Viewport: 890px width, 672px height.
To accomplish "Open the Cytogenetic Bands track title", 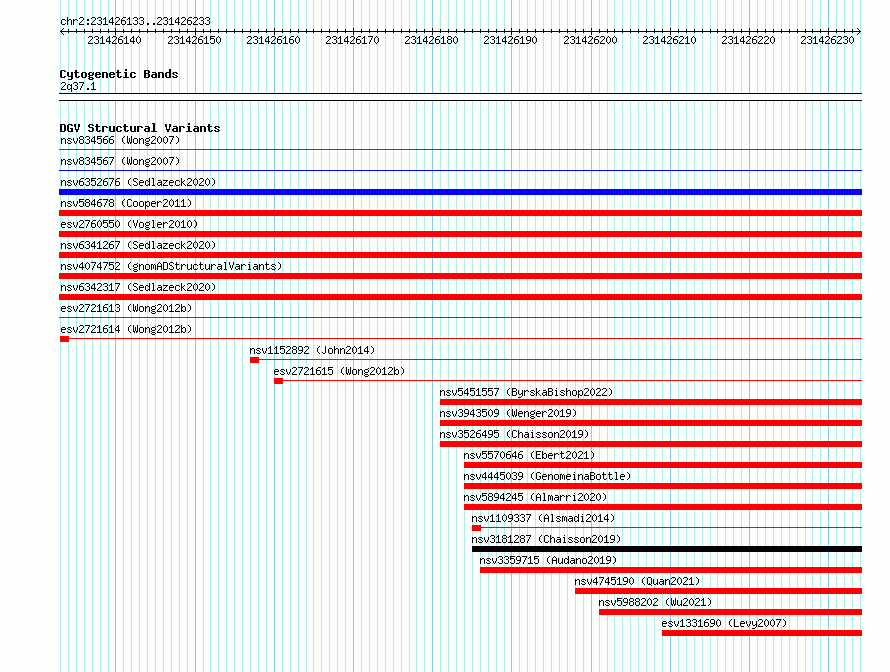I will (119, 74).
